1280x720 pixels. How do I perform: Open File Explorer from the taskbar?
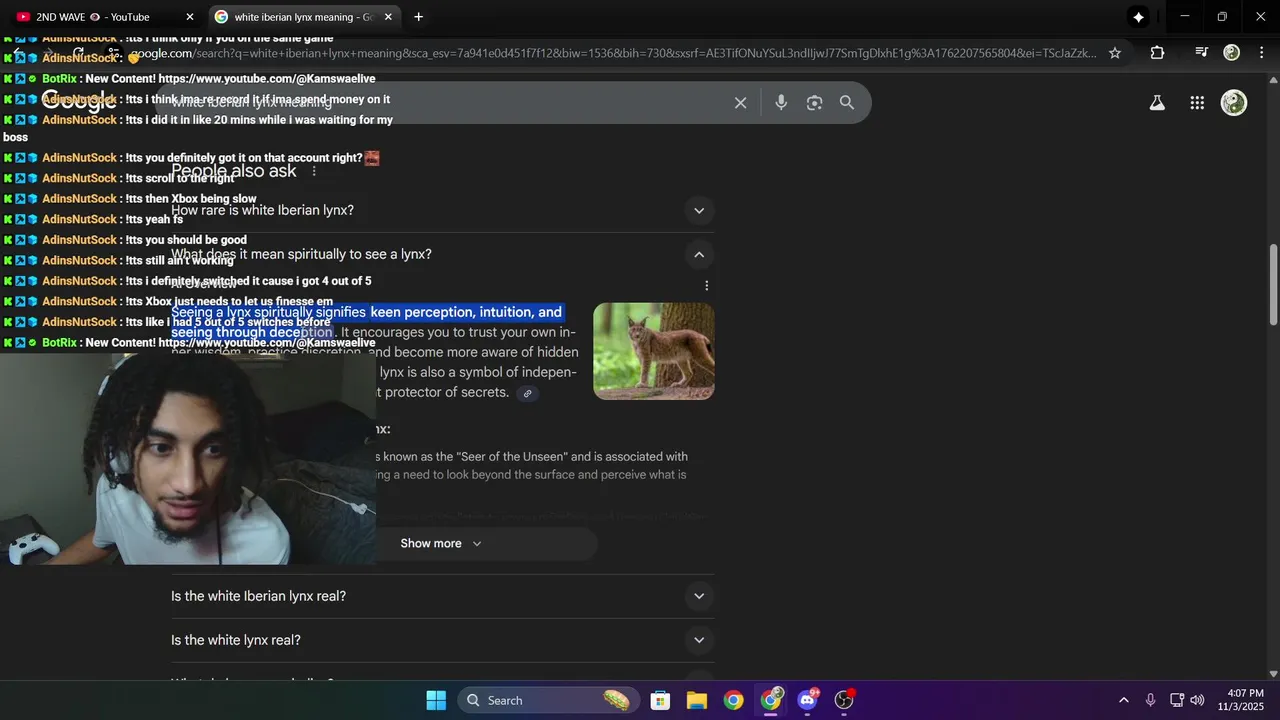(697, 700)
